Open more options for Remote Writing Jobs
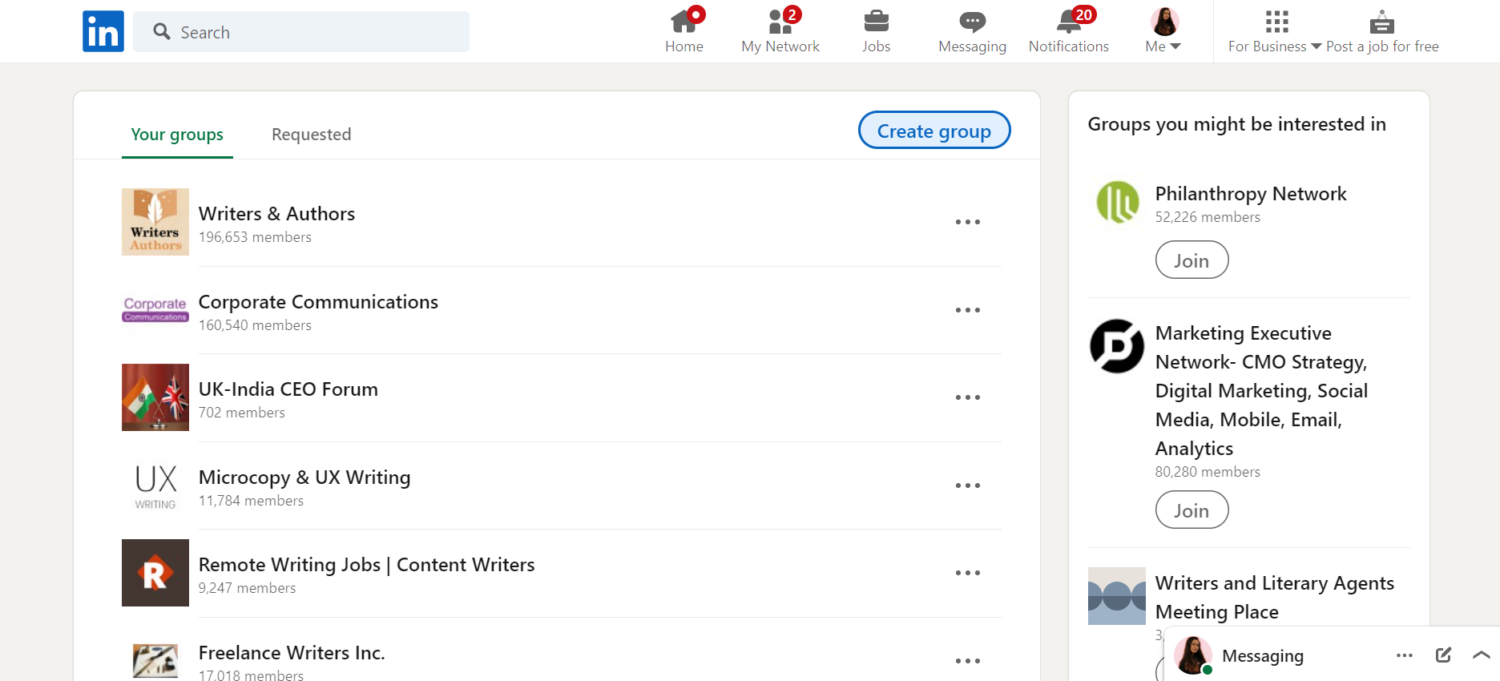 coord(967,573)
